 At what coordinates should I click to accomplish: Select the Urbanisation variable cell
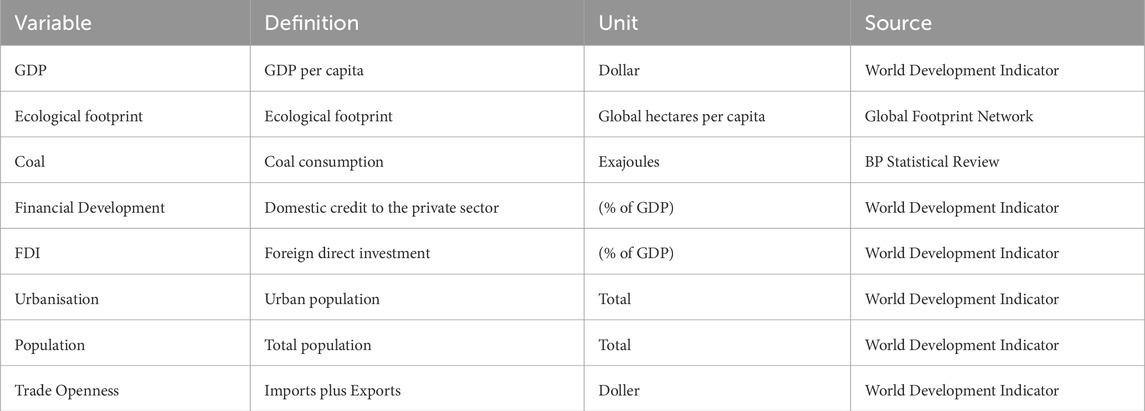tap(125, 299)
